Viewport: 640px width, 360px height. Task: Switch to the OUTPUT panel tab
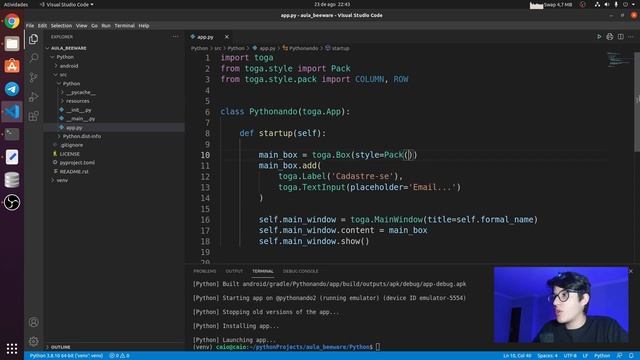click(234, 271)
